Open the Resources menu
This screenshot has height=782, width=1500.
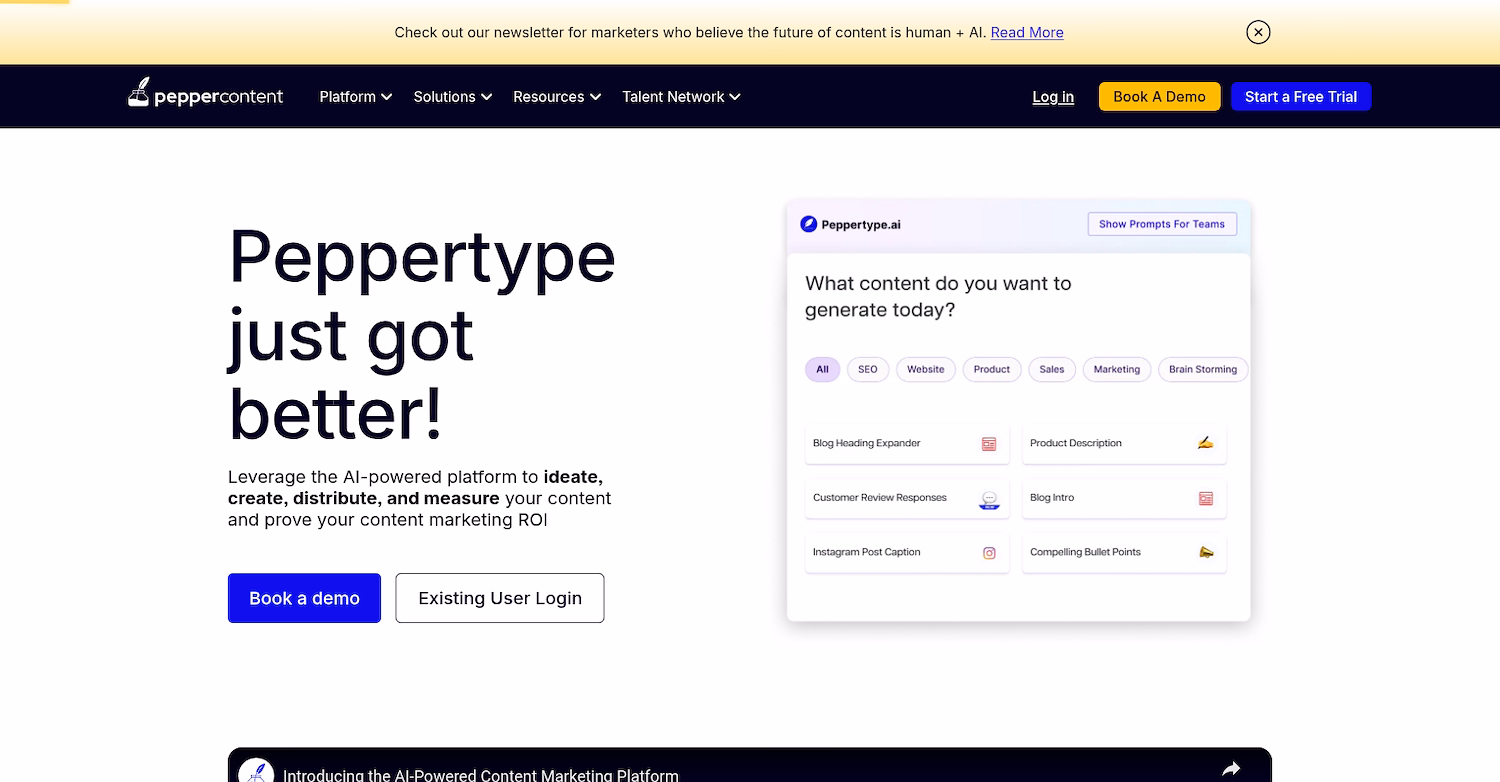[556, 96]
